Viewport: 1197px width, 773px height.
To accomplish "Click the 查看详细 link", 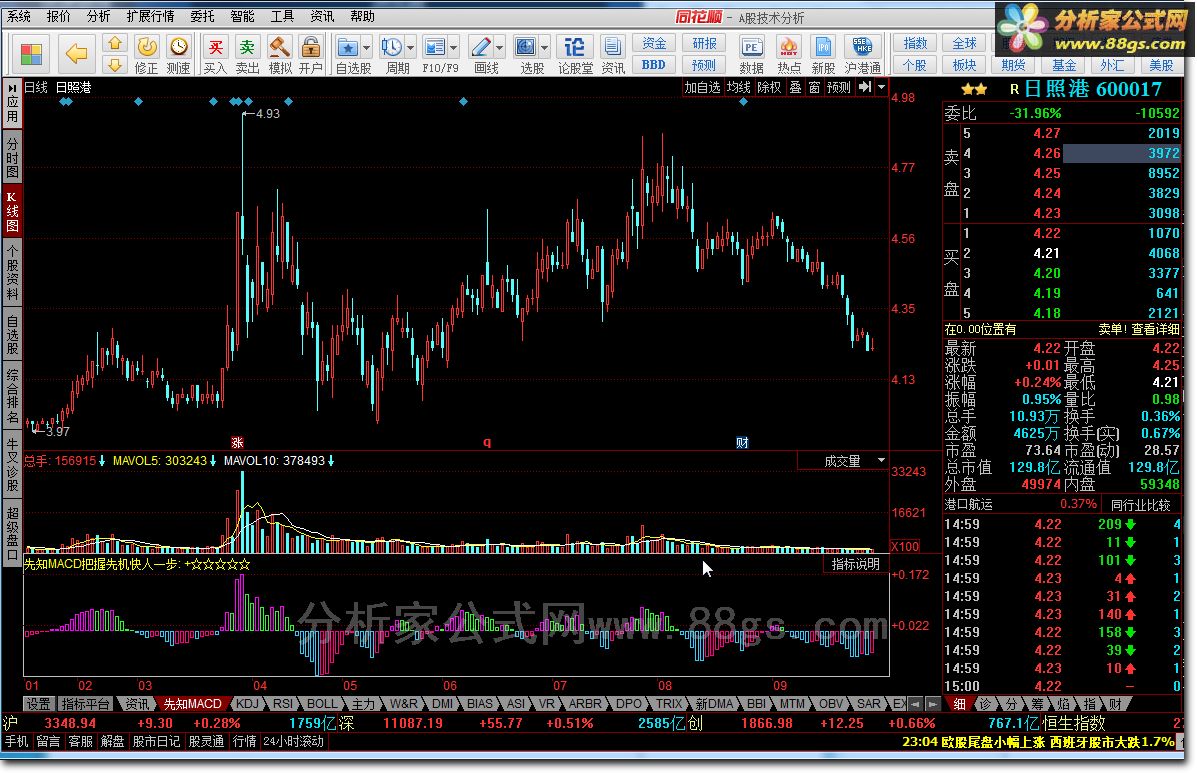I will (x=1155, y=329).
